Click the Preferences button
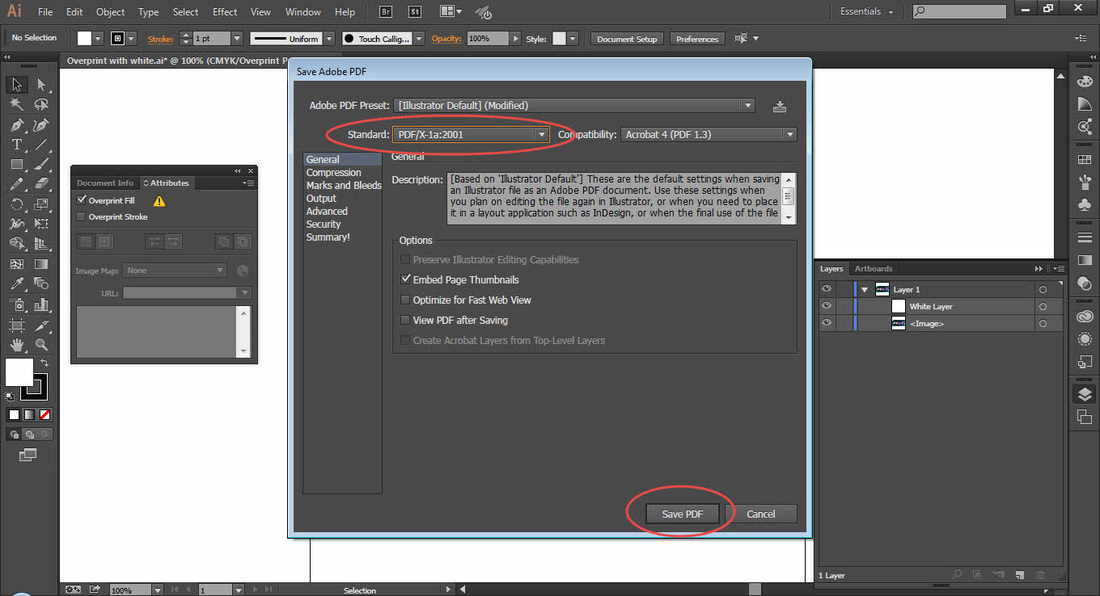This screenshot has width=1100, height=596. (x=697, y=39)
